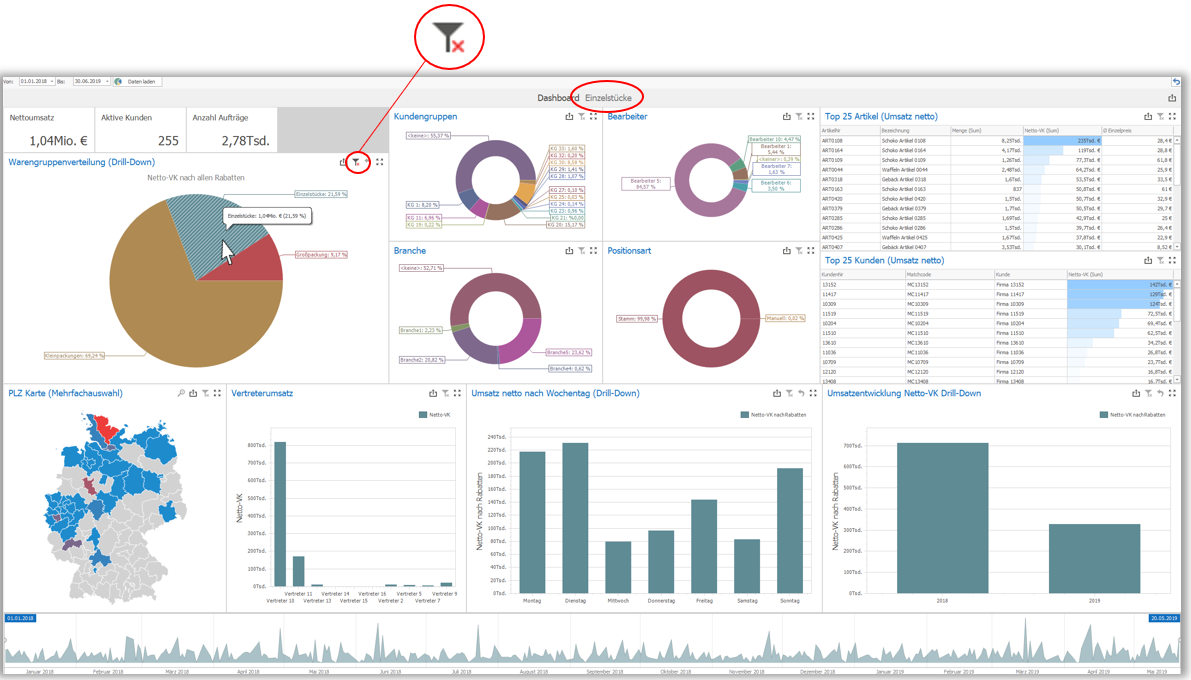Maximize the Vertreterumsatz panel

(457, 393)
